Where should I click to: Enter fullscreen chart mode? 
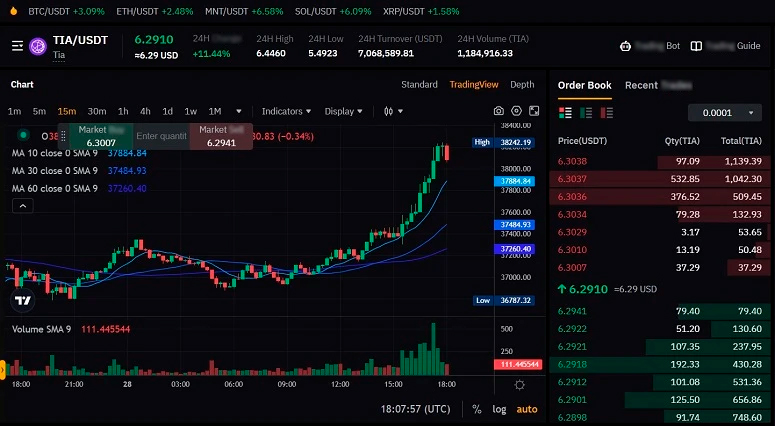point(535,111)
